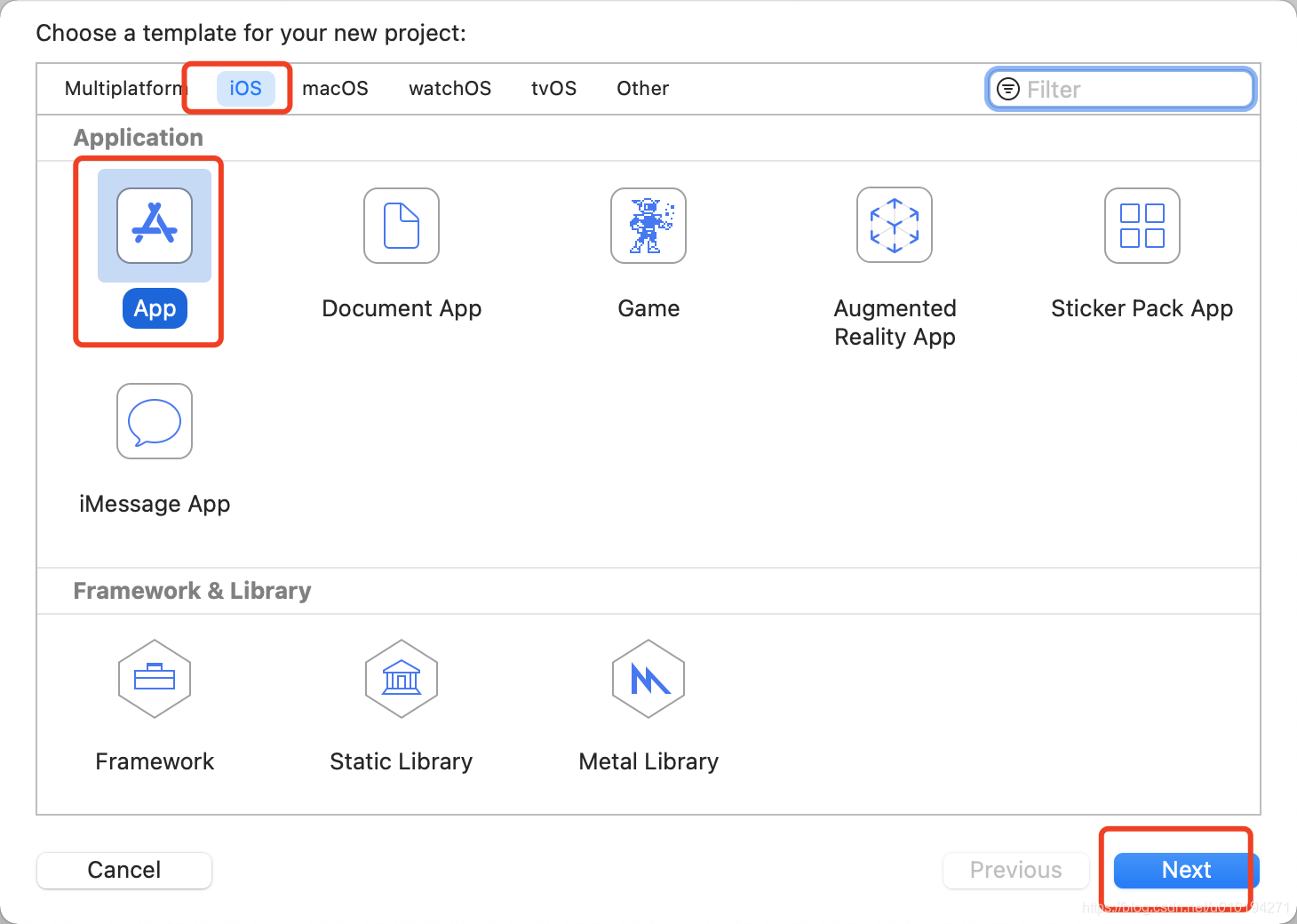Click the iMessage App label
The width and height of the screenshot is (1297, 924).
(155, 504)
